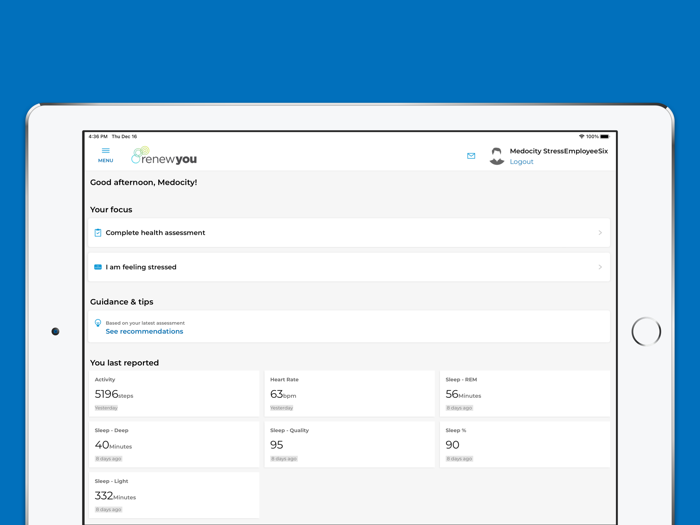Expand I am feeling stressed chevron
The image size is (700, 525).
pyautogui.click(x=600, y=267)
